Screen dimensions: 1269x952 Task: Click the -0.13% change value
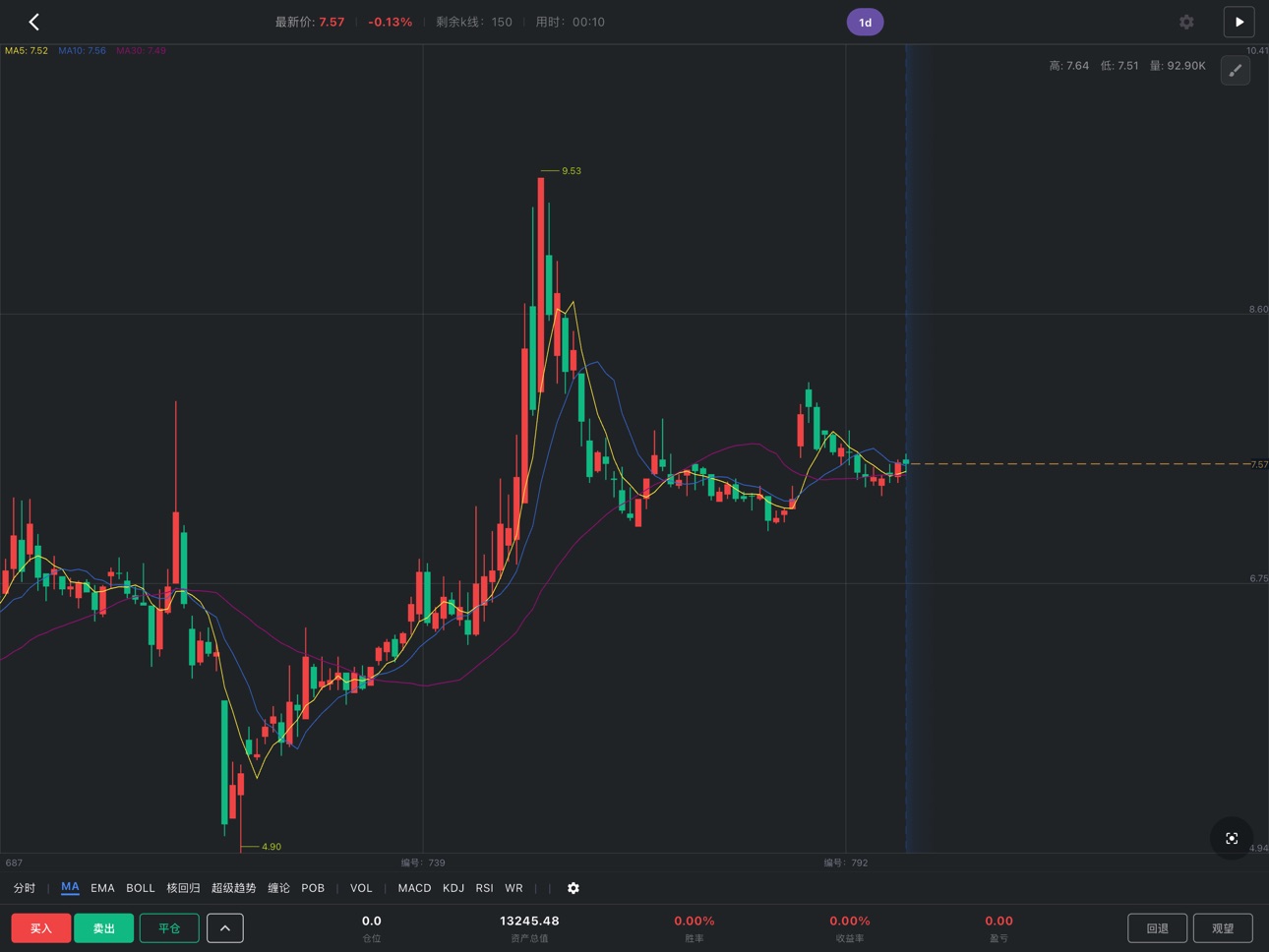coord(390,22)
